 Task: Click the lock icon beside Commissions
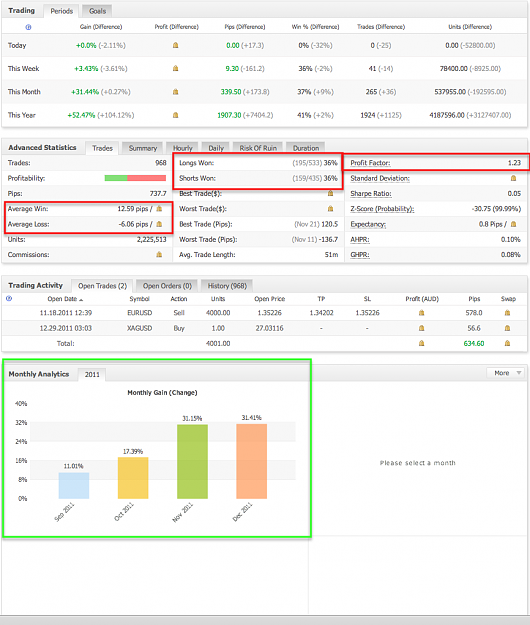(159, 254)
